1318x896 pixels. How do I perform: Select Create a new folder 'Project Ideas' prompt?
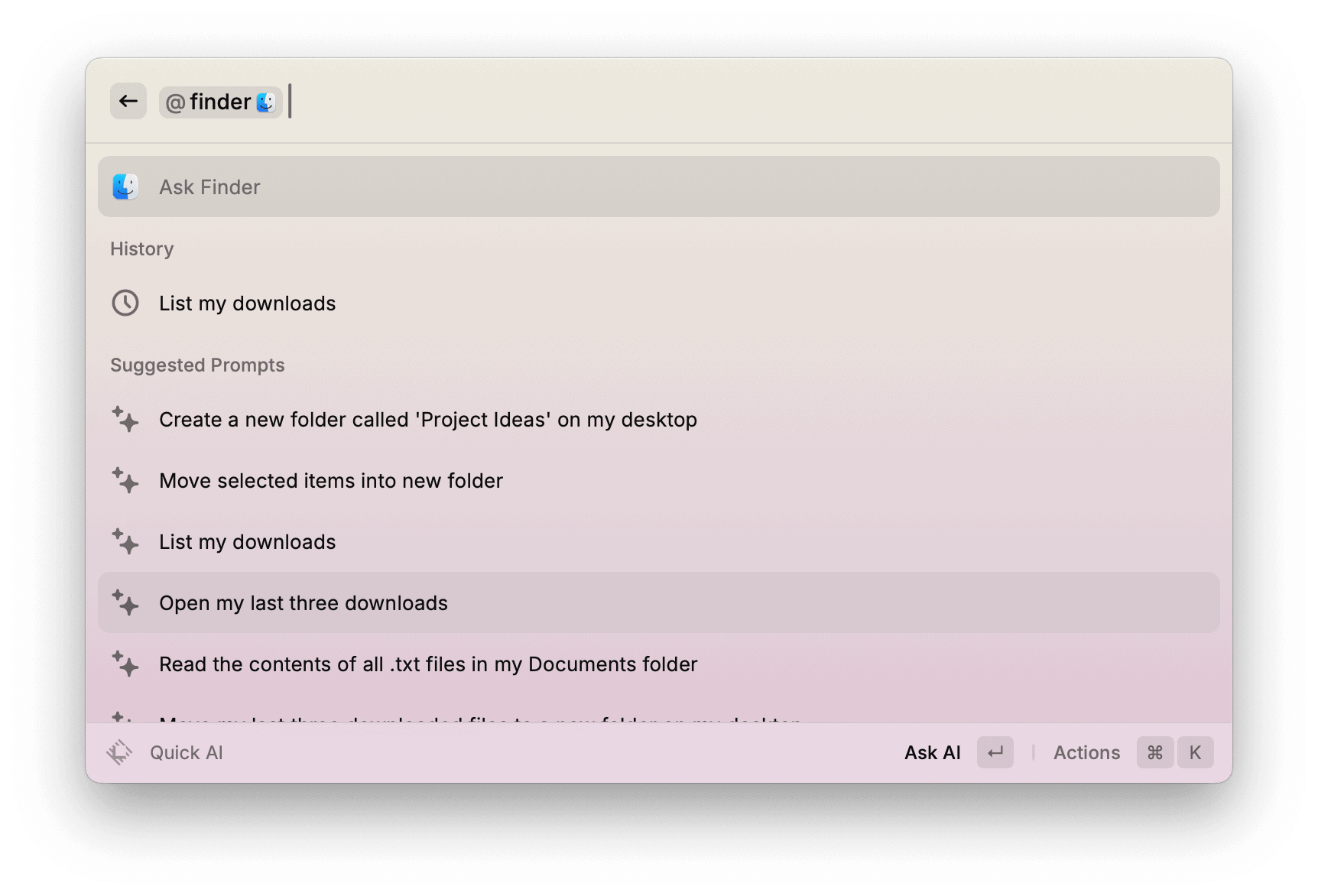659,419
